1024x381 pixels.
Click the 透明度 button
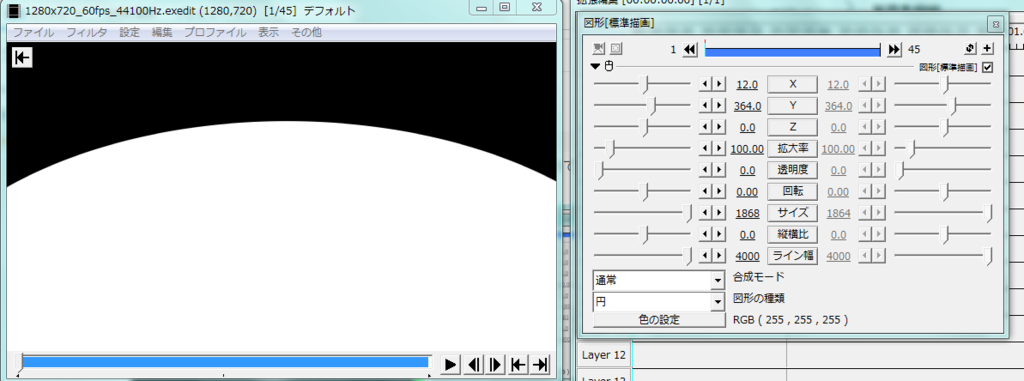[793, 170]
